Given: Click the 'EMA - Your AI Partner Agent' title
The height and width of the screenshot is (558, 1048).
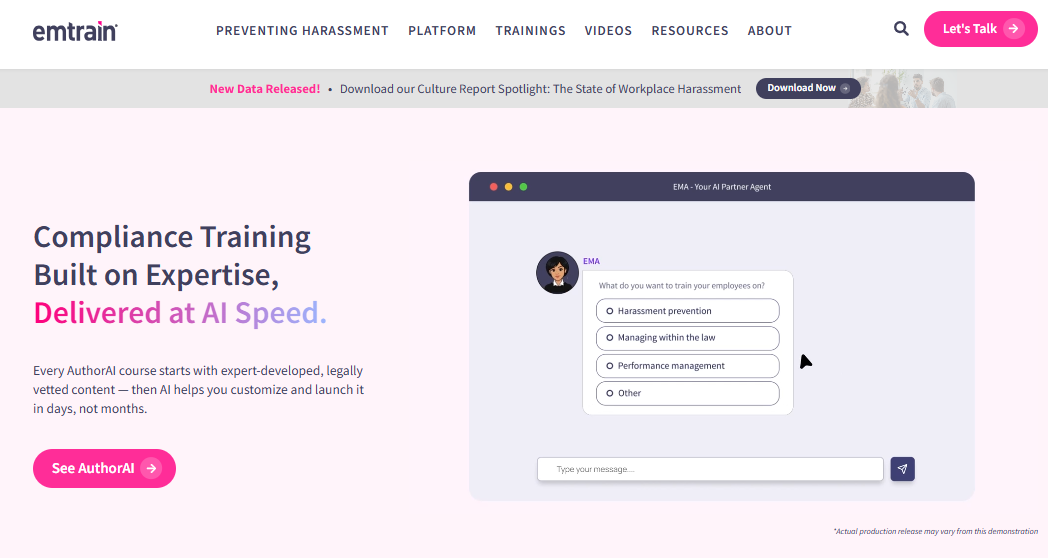Looking at the screenshot, I should pyautogui.click(x=722, y=187).
